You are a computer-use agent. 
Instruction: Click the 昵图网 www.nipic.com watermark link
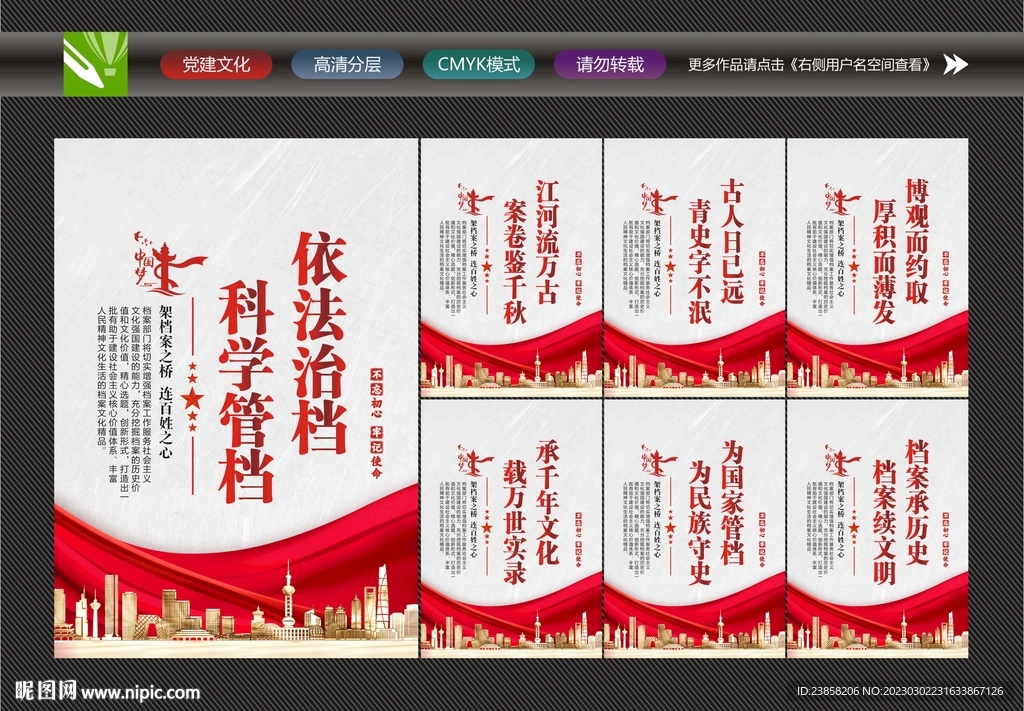coord(107,691)
